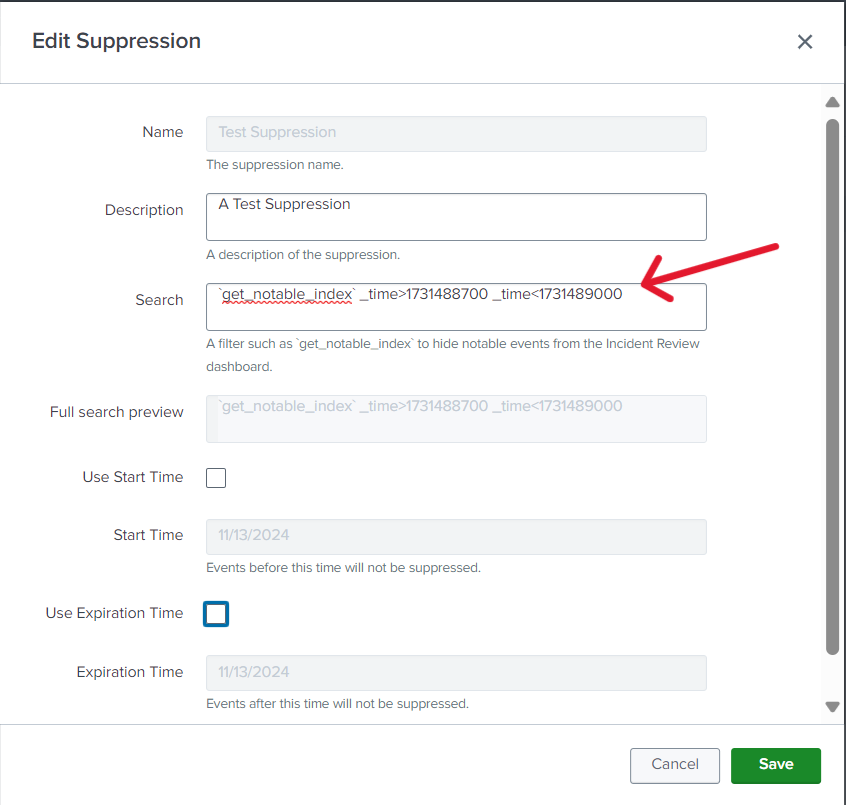Save the suppression changes
Image resolution: width=846 pixels, height=805 pixels.
click(x=775, y=765)
